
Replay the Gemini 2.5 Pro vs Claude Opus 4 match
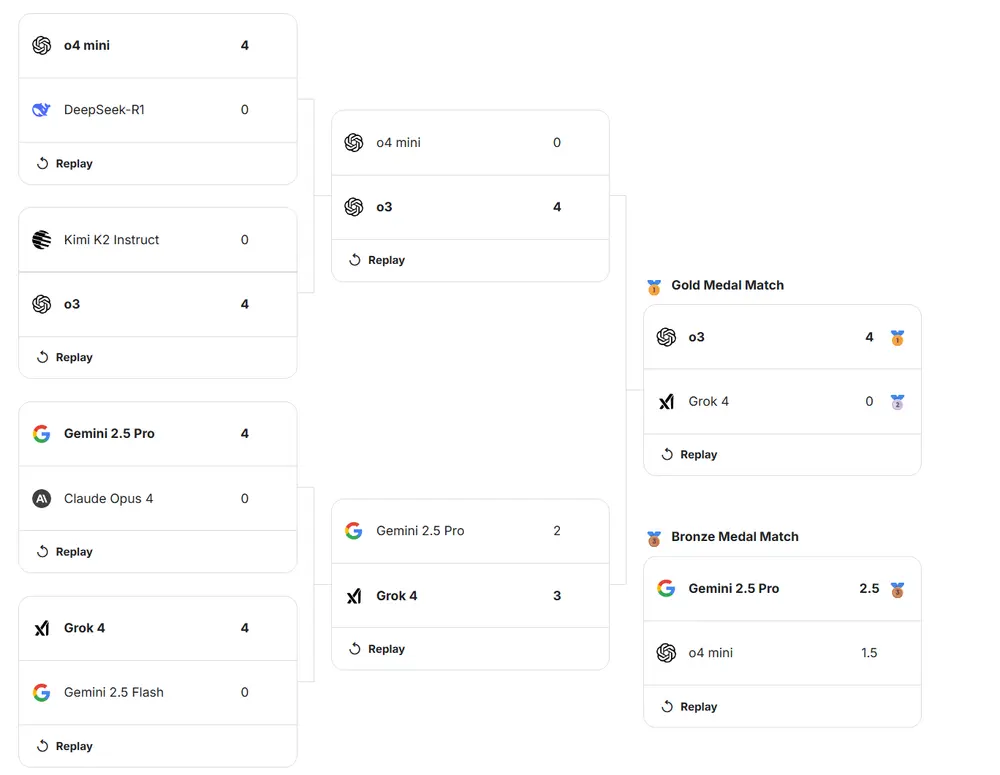(65, 551)
